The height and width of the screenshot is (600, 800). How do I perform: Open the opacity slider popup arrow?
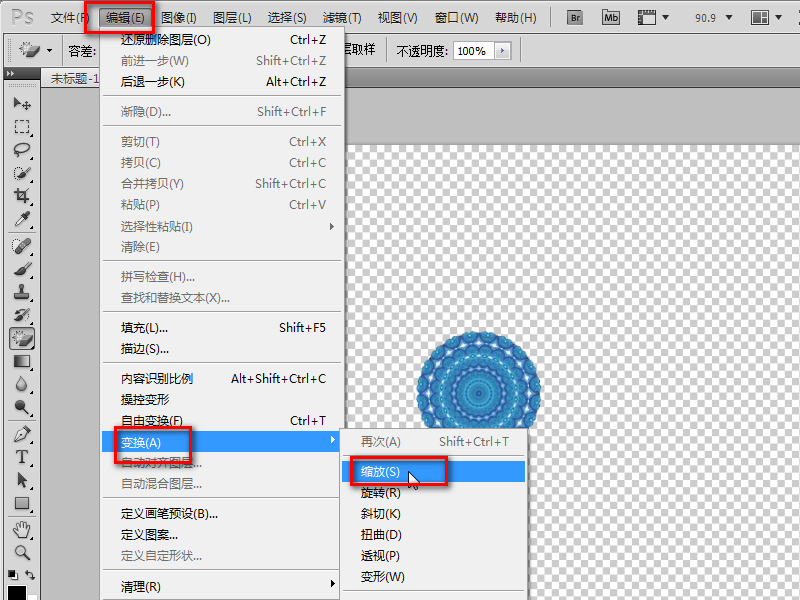point(503,51)
